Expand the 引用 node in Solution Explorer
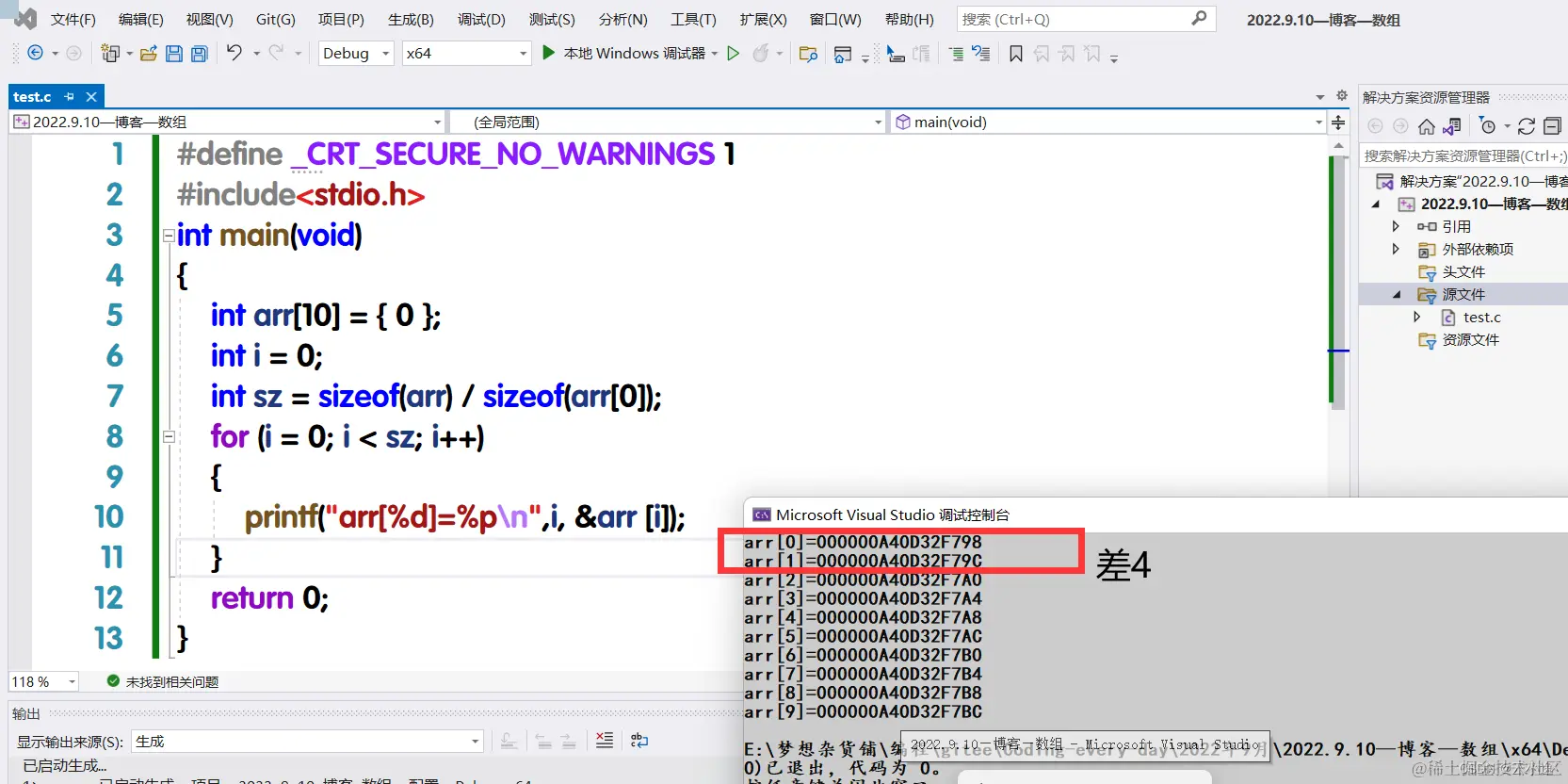The width and height of the screenshot is (1568, 784). tap(1396, 226)
